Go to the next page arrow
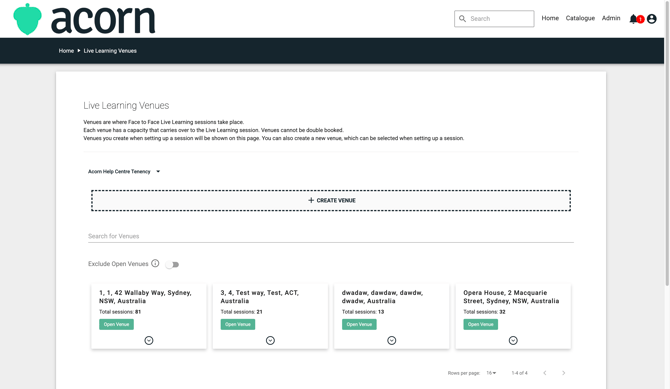The width and height of the screenshot is (670, 389). click(564, 373)
